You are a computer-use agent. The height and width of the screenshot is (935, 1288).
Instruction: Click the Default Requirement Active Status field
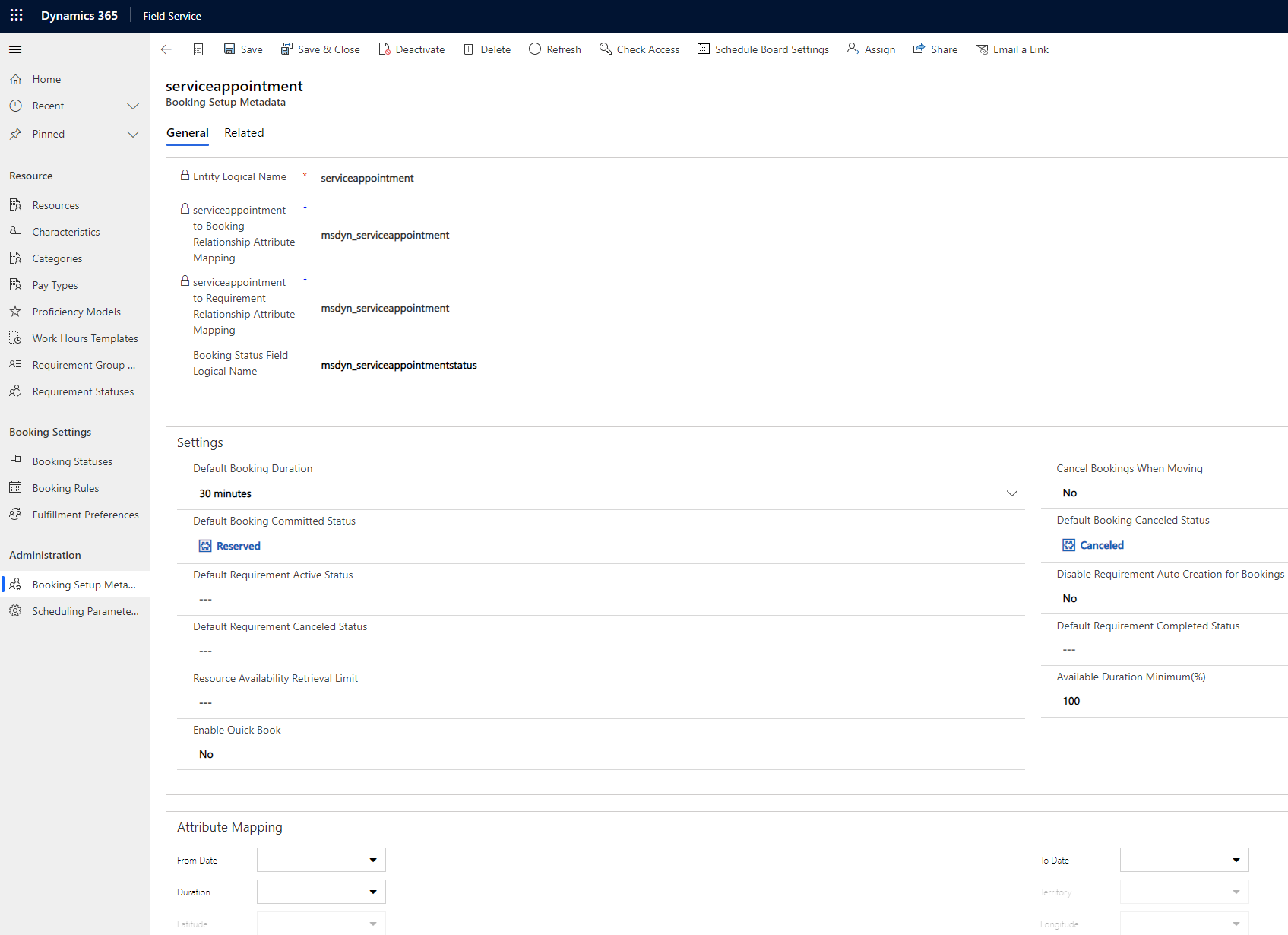click(601, 599)
